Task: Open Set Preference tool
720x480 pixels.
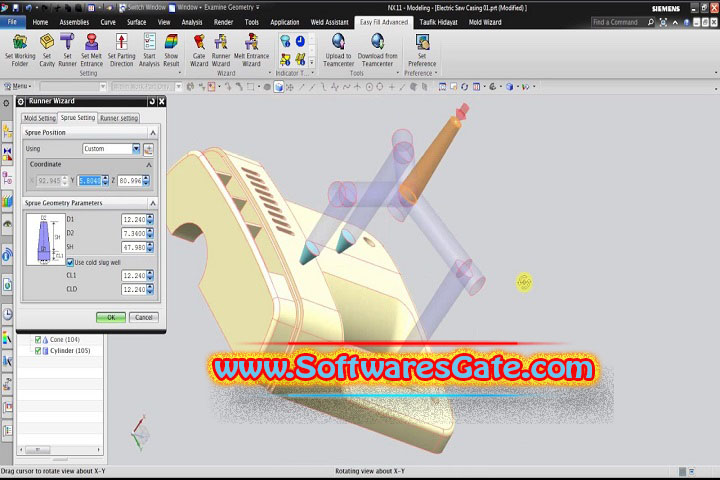Action: tap(422, 51)
